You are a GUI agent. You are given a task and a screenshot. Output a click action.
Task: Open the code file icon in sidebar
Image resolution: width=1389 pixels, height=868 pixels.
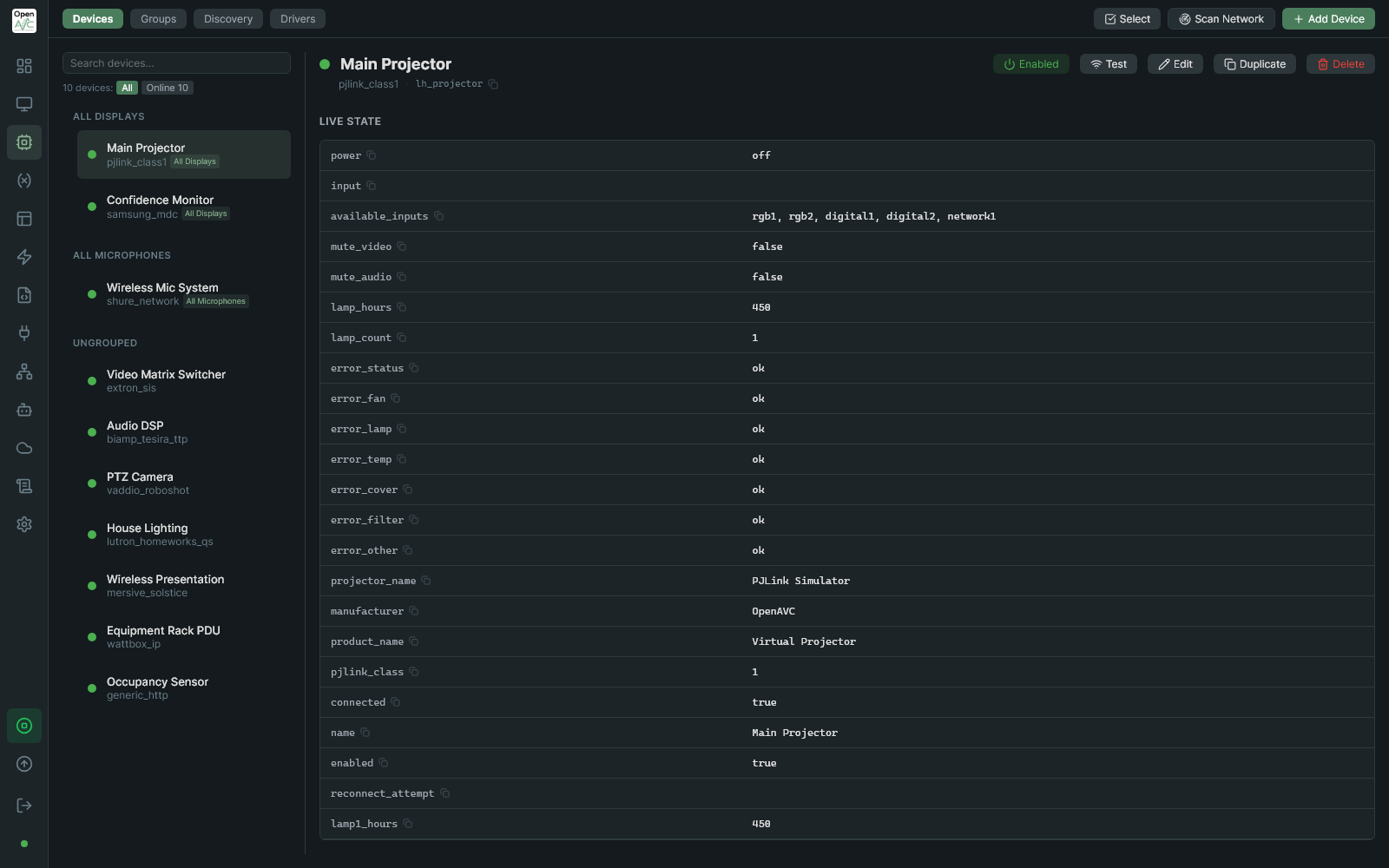coord(24,295)
